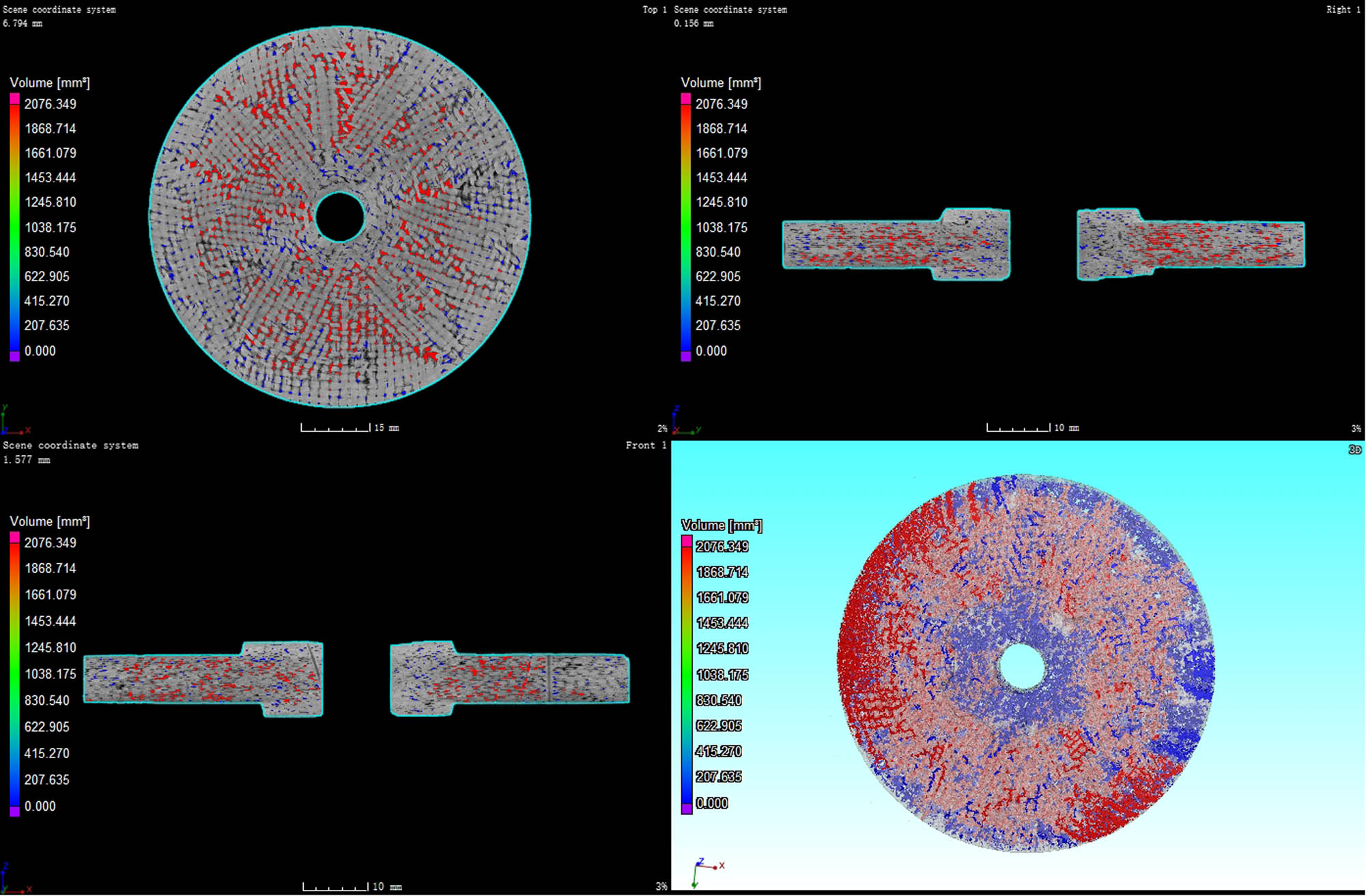Viewport: 1366px width, 896px height.
Task: Click the Scene coordinate system label in top-left view
Action: tap(59, 10)
